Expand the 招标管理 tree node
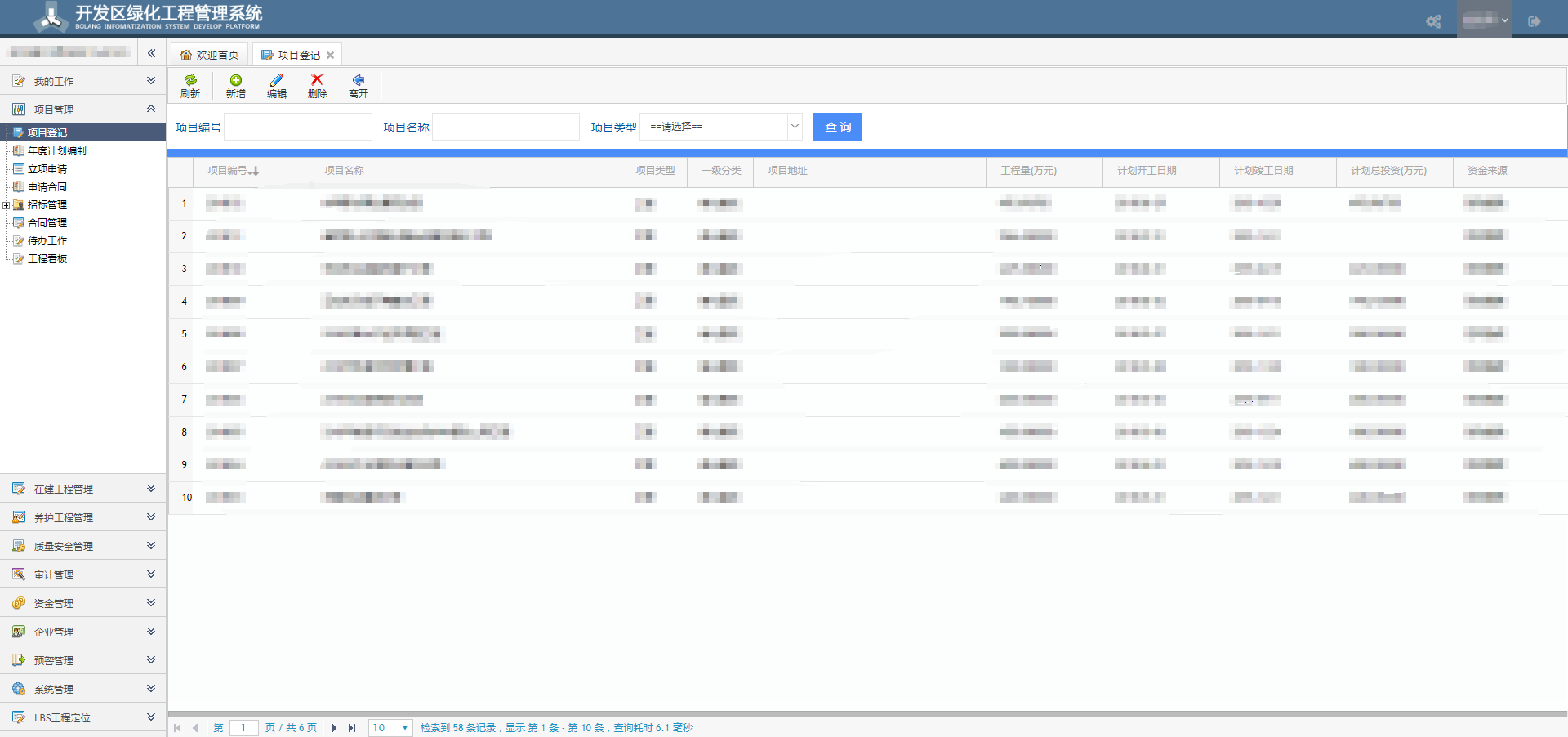Viewport: 1568px width, 737px height. [x=7, y=205]
